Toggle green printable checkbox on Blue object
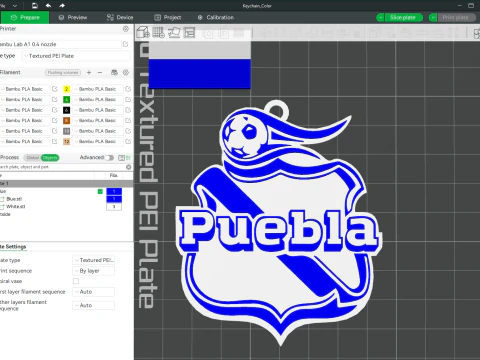This screenshot has height=360, width=480. click(100, 191)
